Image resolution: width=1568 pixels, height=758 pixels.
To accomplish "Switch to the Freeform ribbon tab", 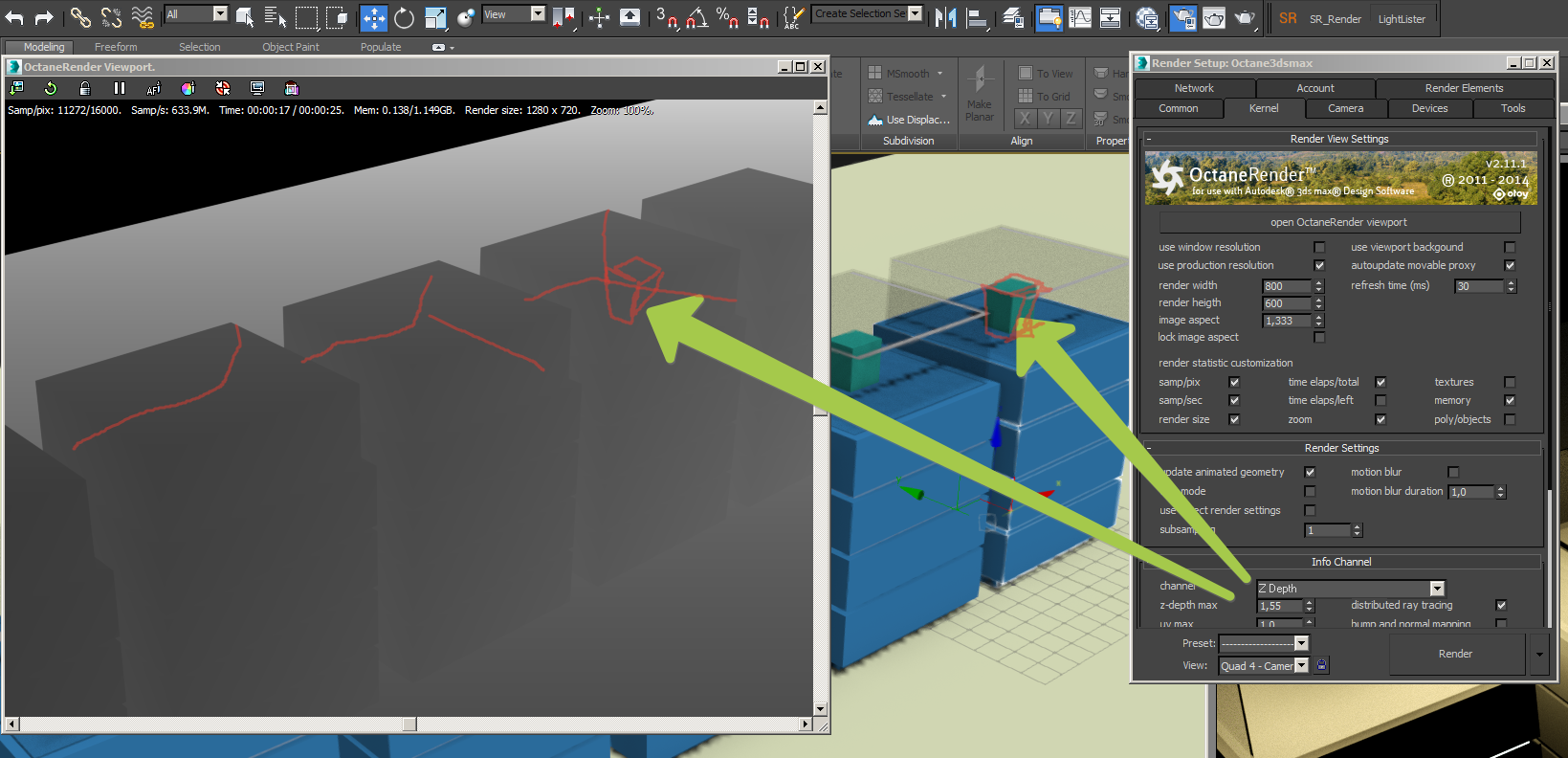I will click(116, 47).
